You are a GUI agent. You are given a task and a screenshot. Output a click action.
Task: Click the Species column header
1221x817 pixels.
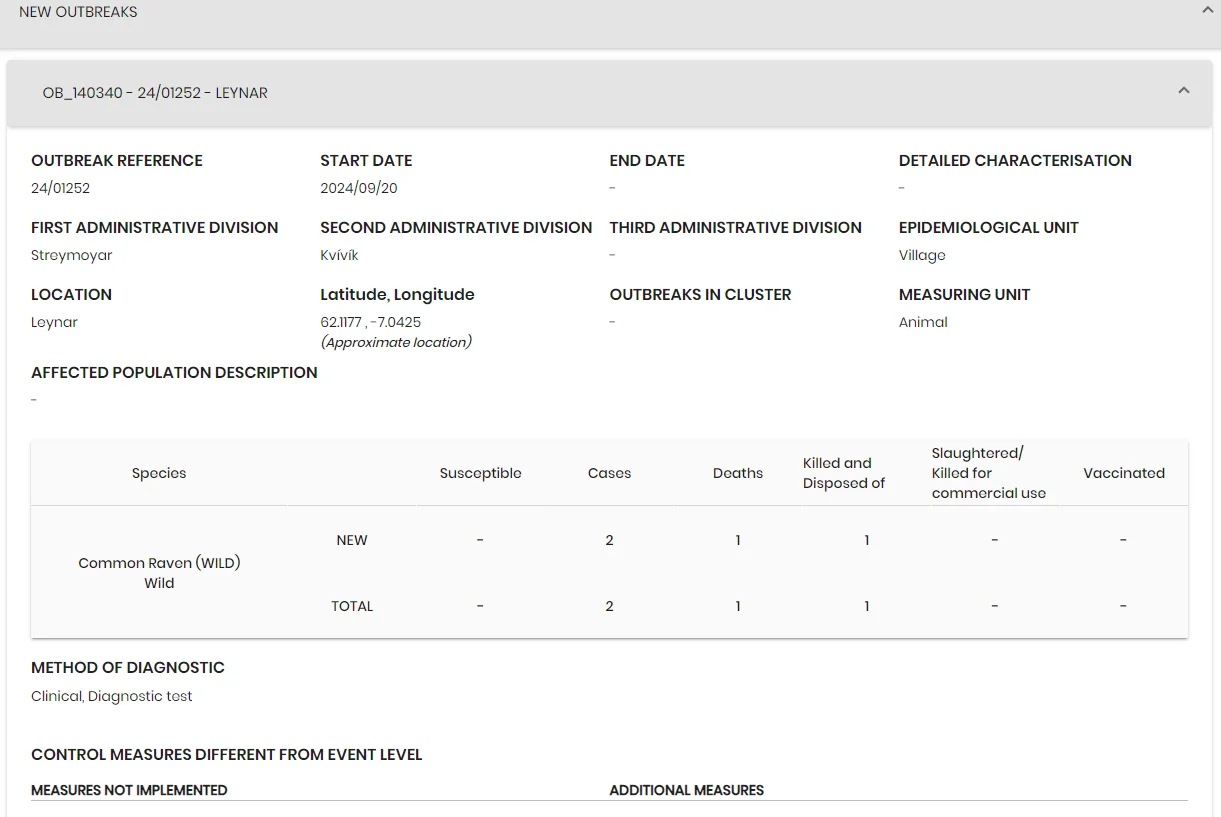coord(159,473)
